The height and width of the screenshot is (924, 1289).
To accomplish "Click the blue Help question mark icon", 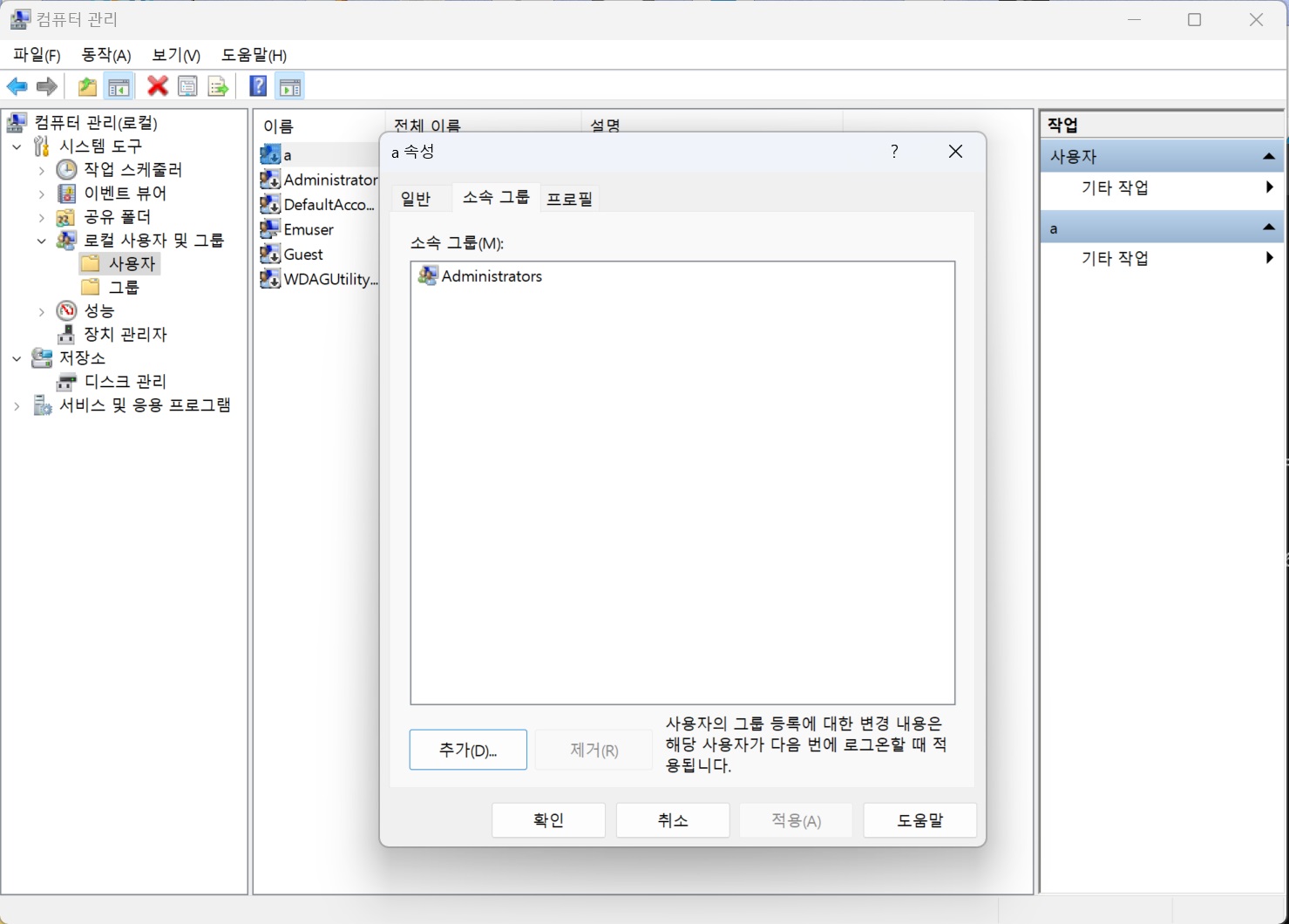I will pyautogui.click(x=258, y=86).
